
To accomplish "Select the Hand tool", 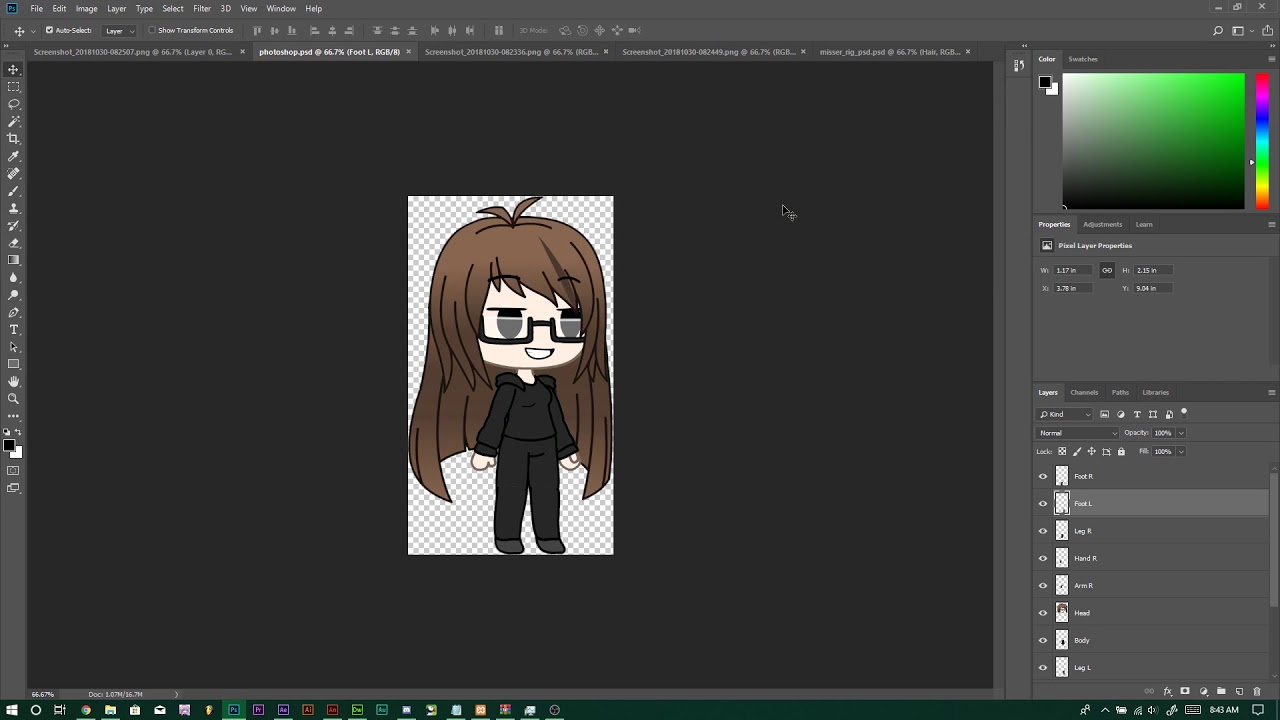I will 14,381.
